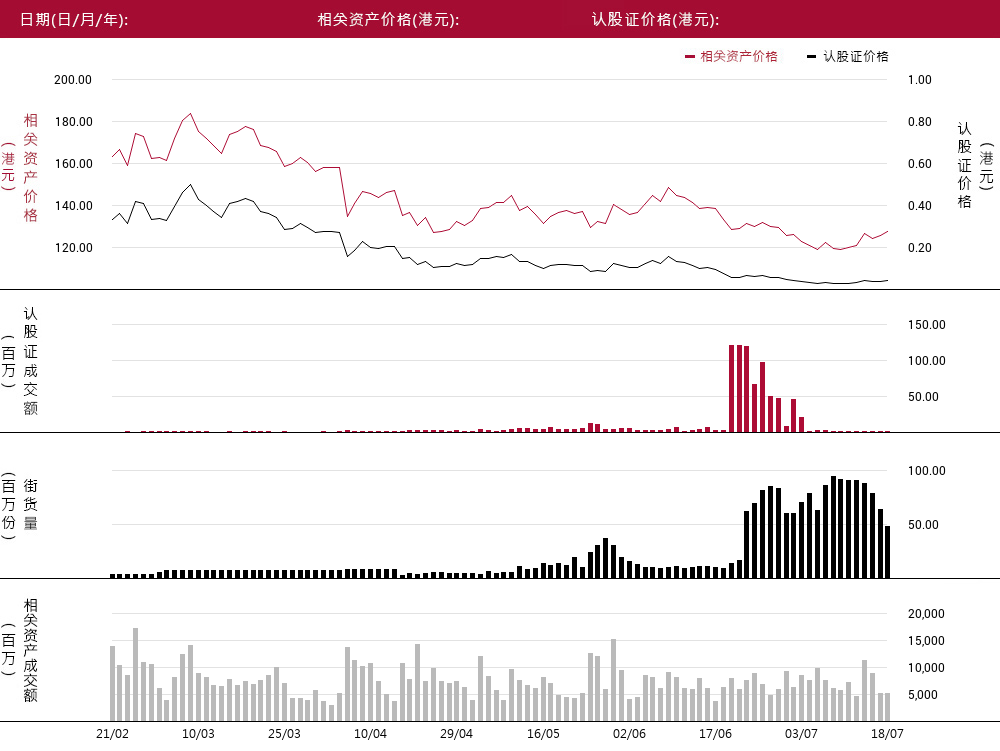Screen dimensions: 1000x751
Task: Click the 160.00 left axis value
Action: click(x=73, y=163)
